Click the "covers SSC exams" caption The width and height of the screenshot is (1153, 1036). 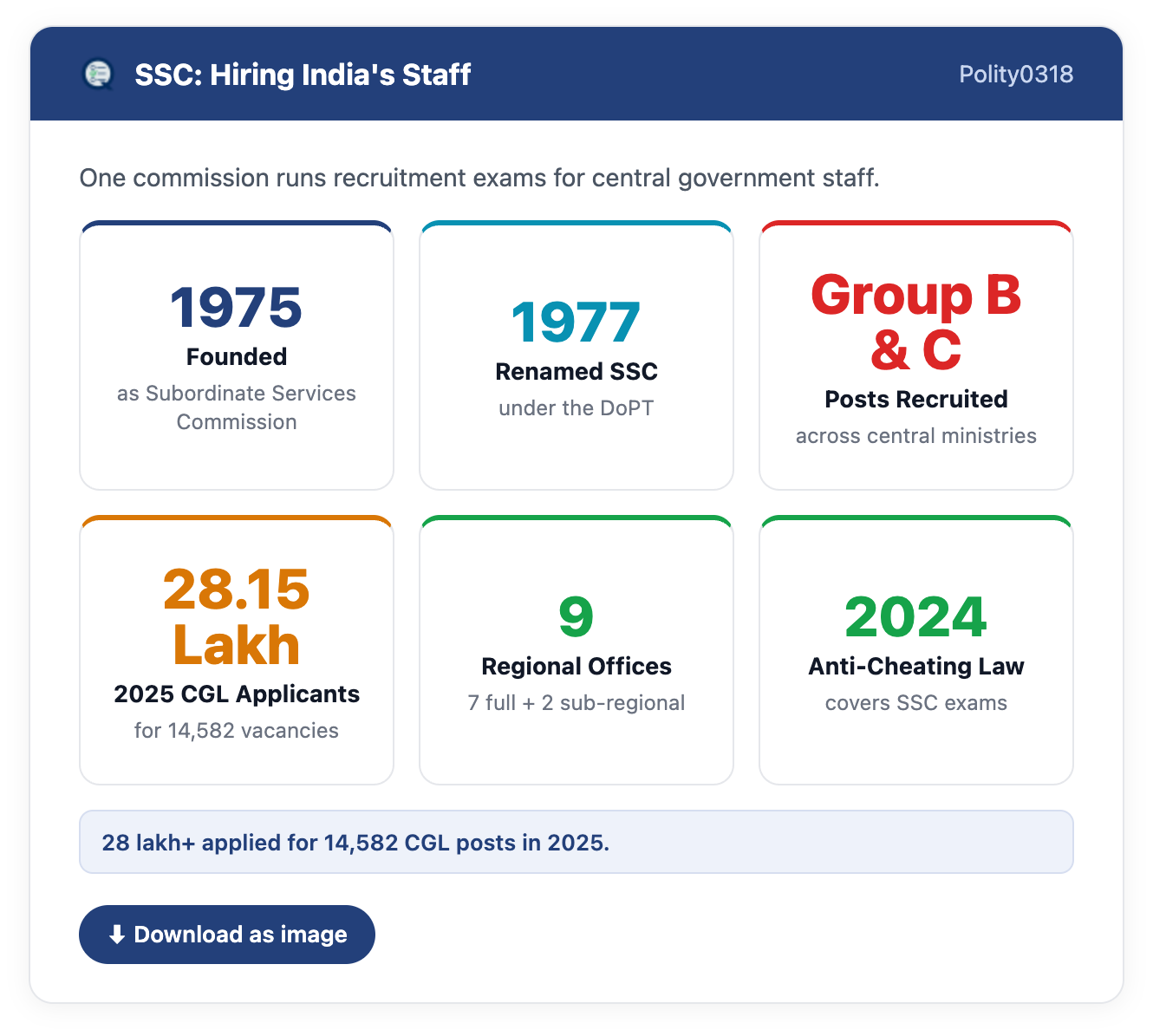coord(916,702)
